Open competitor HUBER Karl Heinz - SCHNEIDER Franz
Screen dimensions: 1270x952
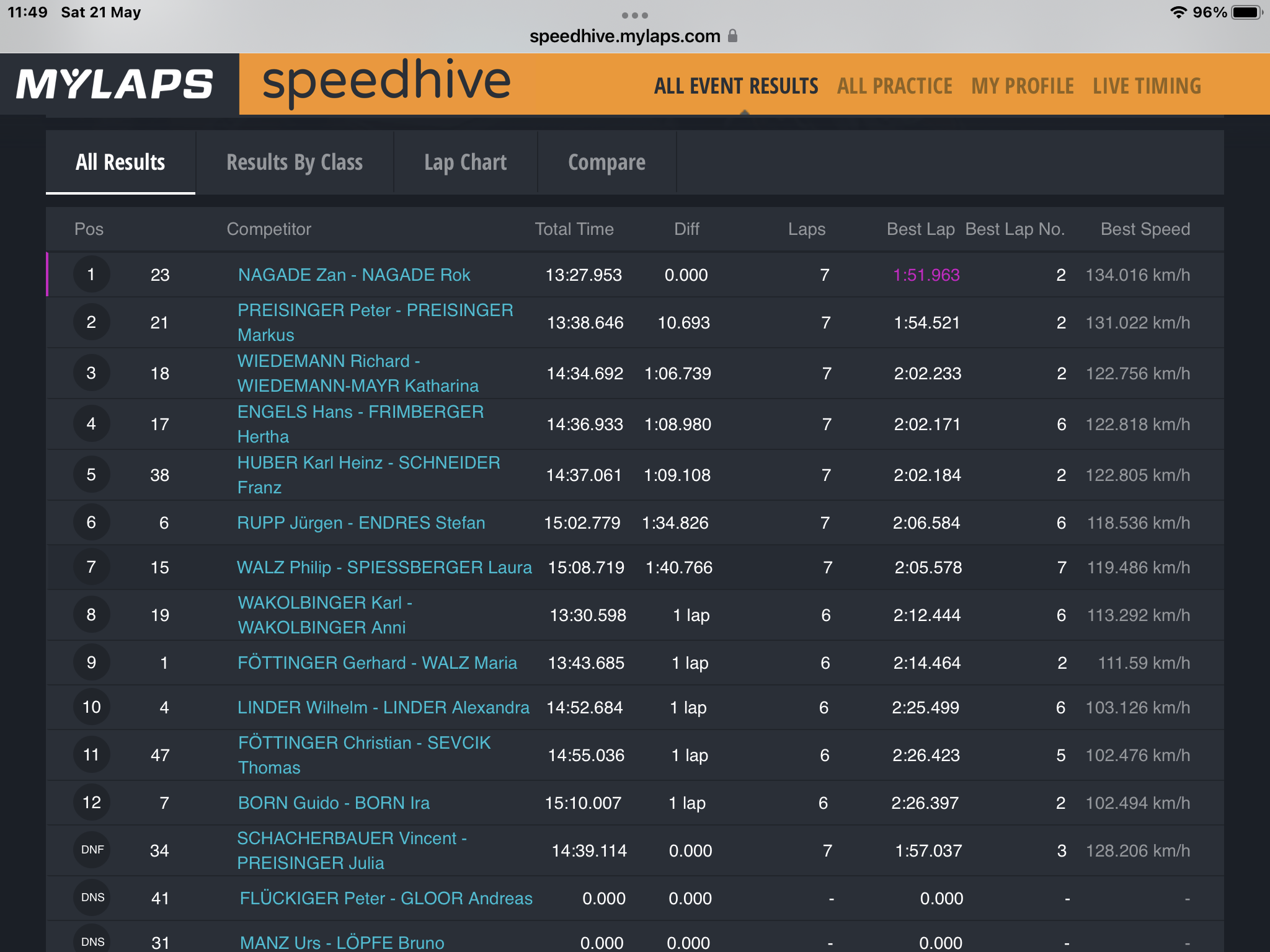click(368, 475)
